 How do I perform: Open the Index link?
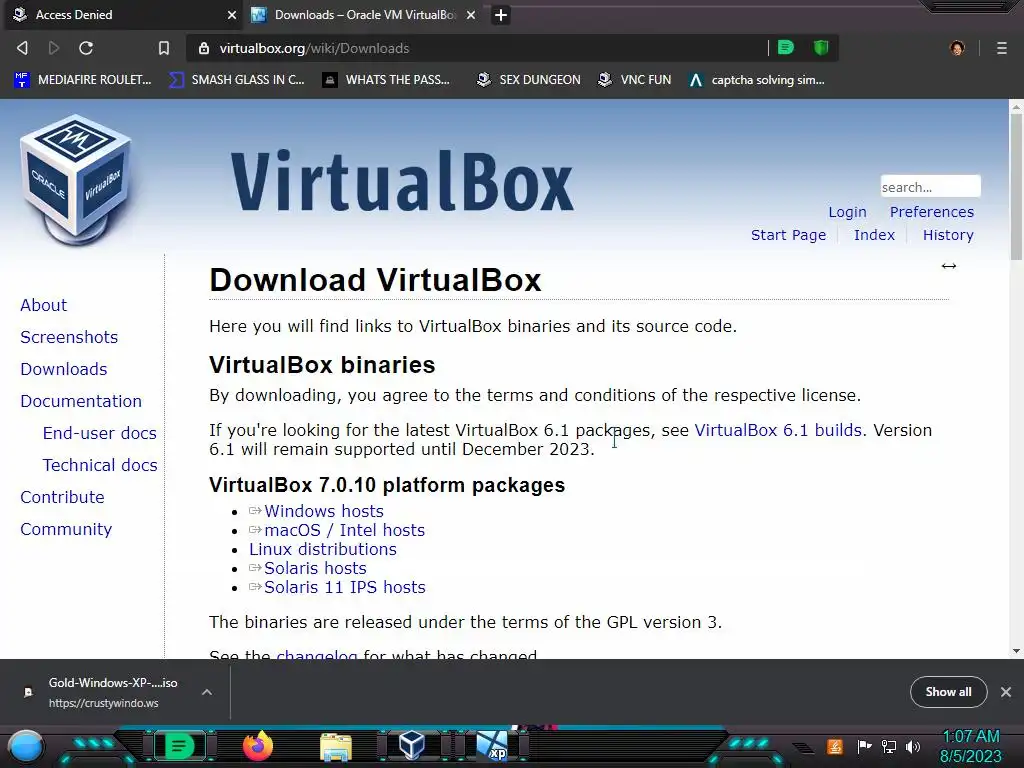pyautogui.click(x=874, y=235)
